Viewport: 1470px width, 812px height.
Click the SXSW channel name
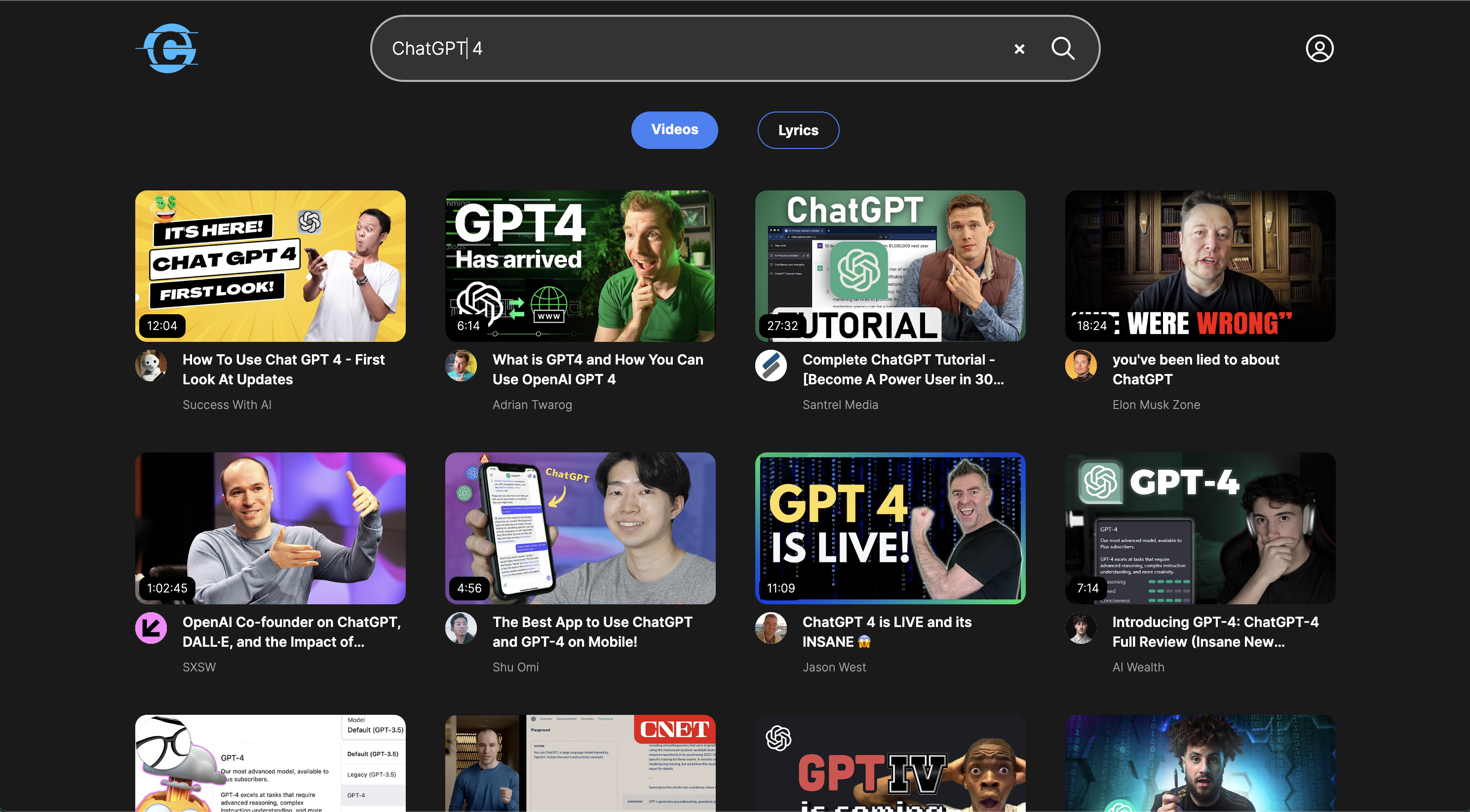coord(199,667)
